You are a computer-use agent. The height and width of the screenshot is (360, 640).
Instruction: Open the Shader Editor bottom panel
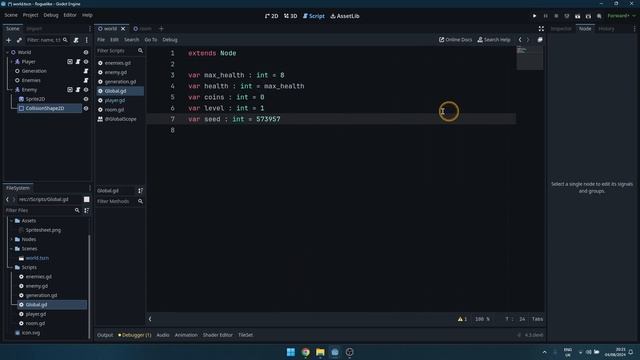coord(218,335)
